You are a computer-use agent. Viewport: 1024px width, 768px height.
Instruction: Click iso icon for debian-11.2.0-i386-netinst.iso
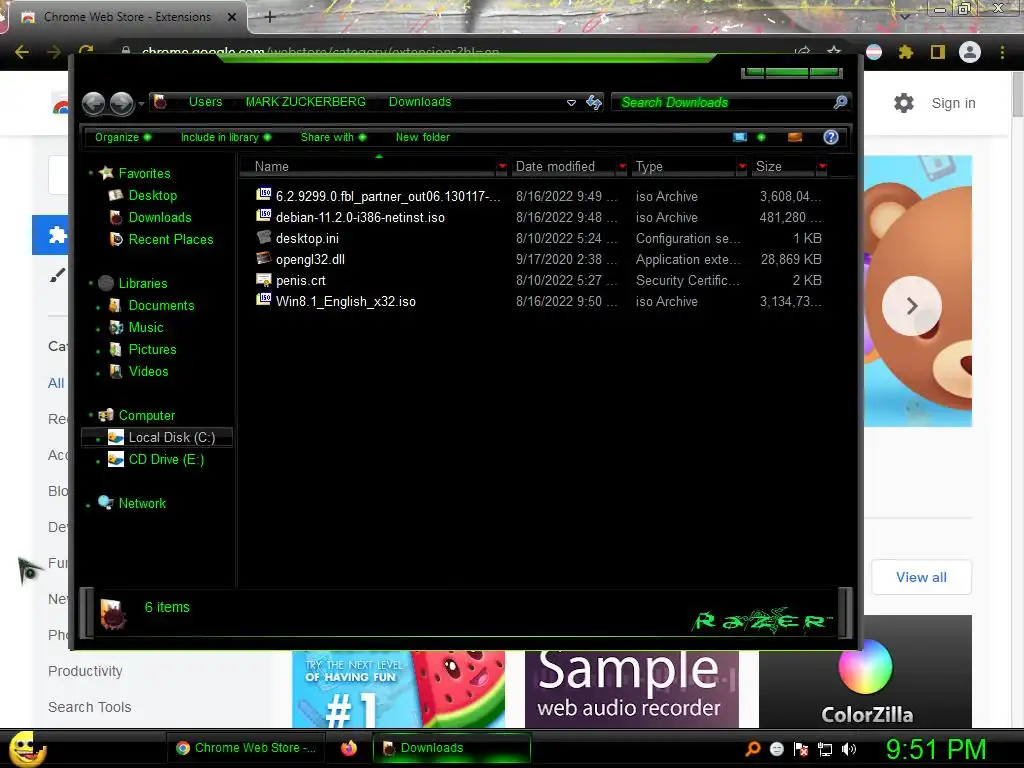pyautogui.click(x=264, y=216)
